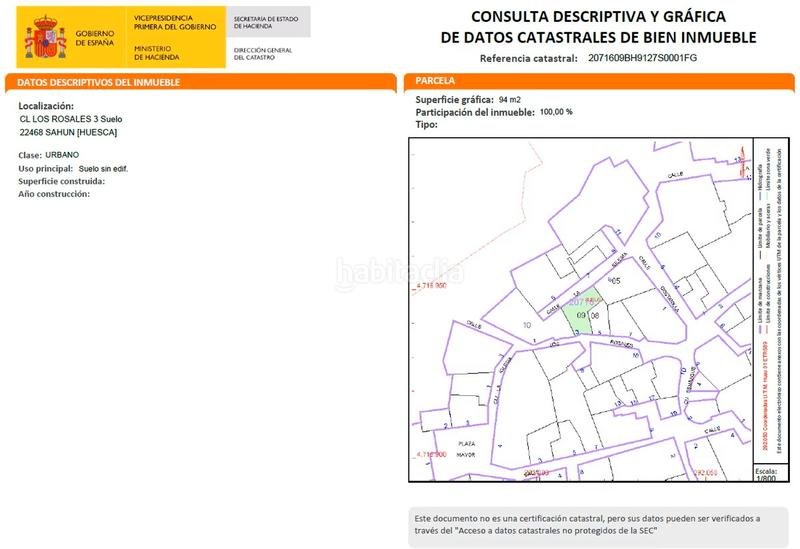Click the vertical map legend strip

[766, 300]
